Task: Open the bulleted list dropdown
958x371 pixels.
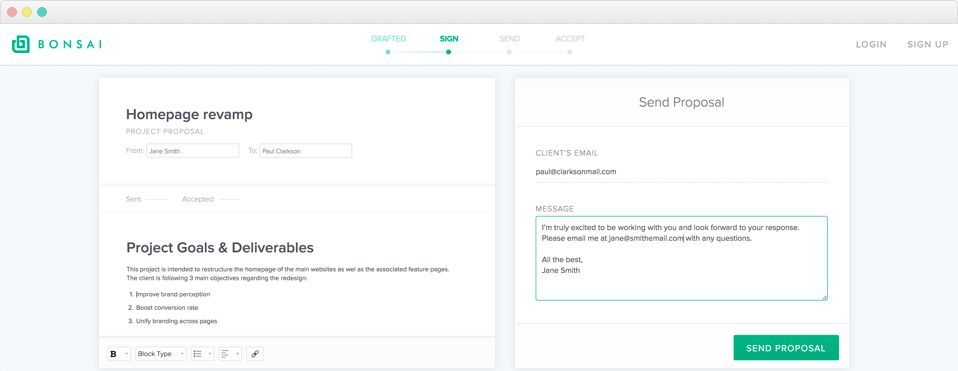Action: click(x=202, y=353)
